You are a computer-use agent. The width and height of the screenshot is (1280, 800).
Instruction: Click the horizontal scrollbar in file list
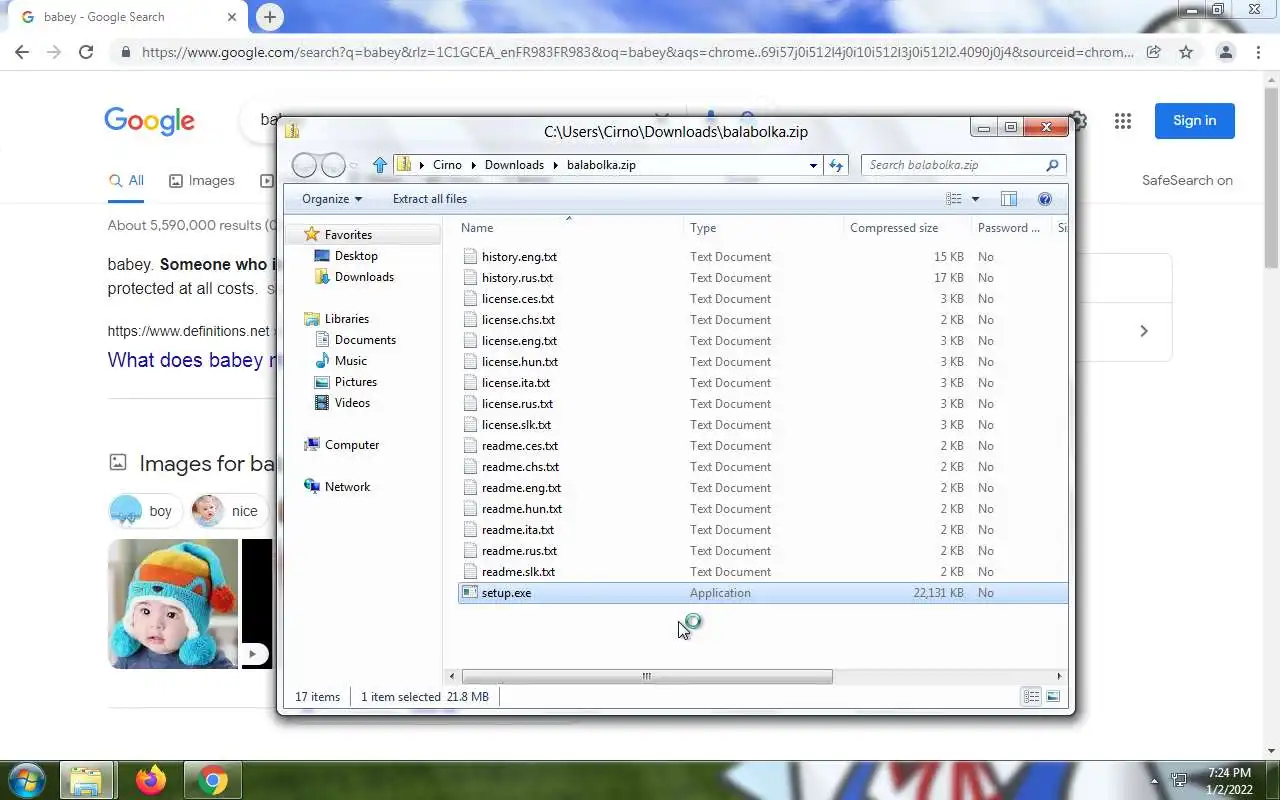[x=647, y=677]
